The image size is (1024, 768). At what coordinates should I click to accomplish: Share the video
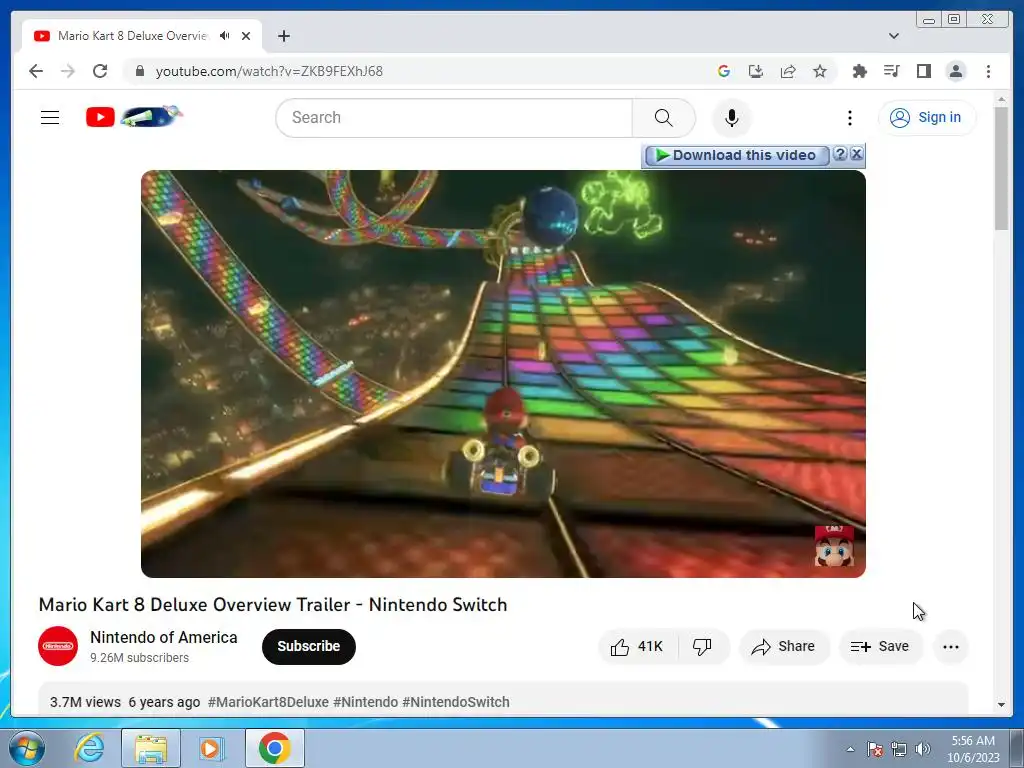pyautogui.click(x=784, y=647)
